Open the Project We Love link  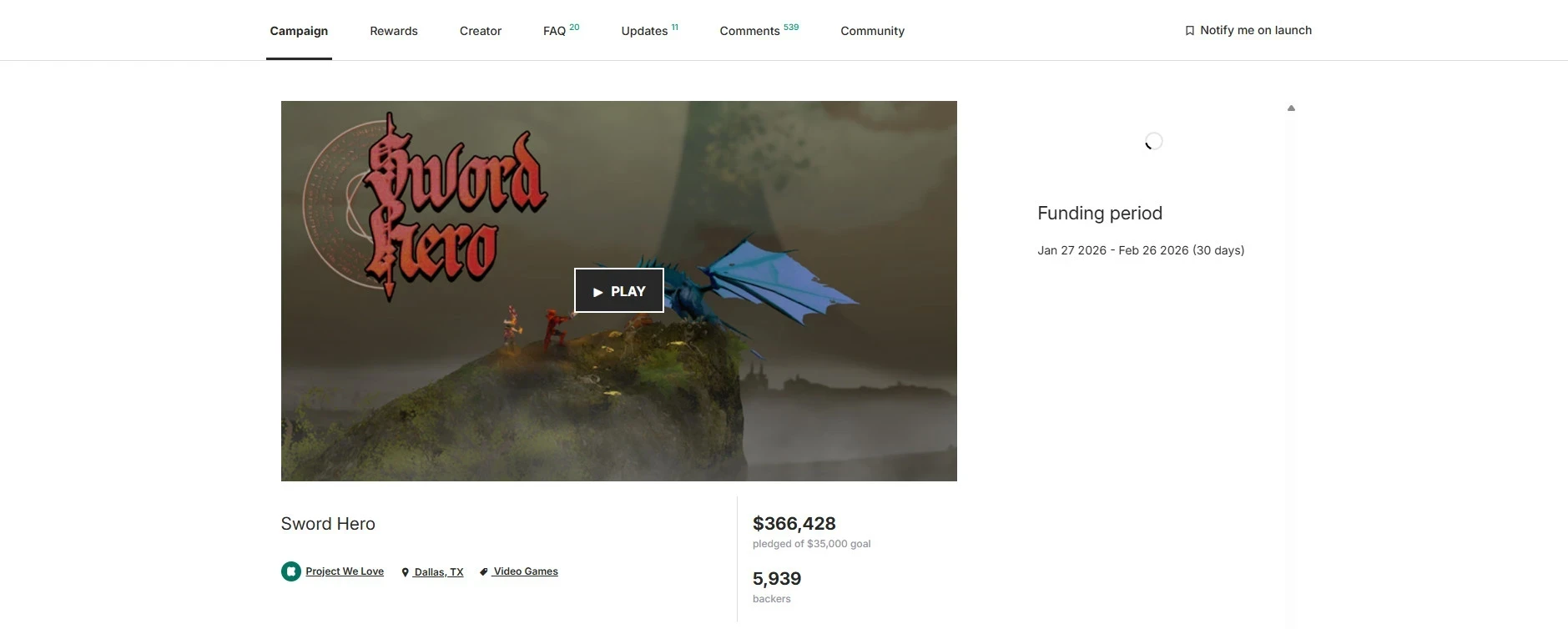pyautogui.click(x=345, y=571)
